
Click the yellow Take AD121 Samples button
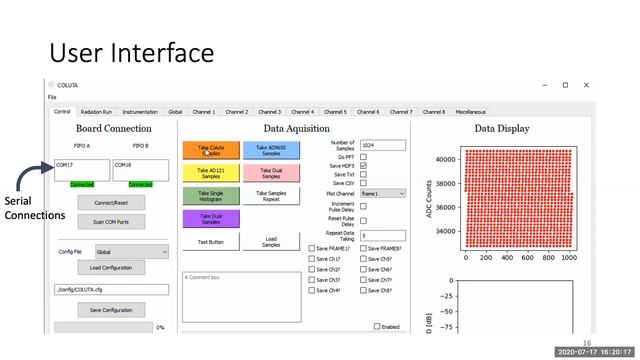point(211,173)
